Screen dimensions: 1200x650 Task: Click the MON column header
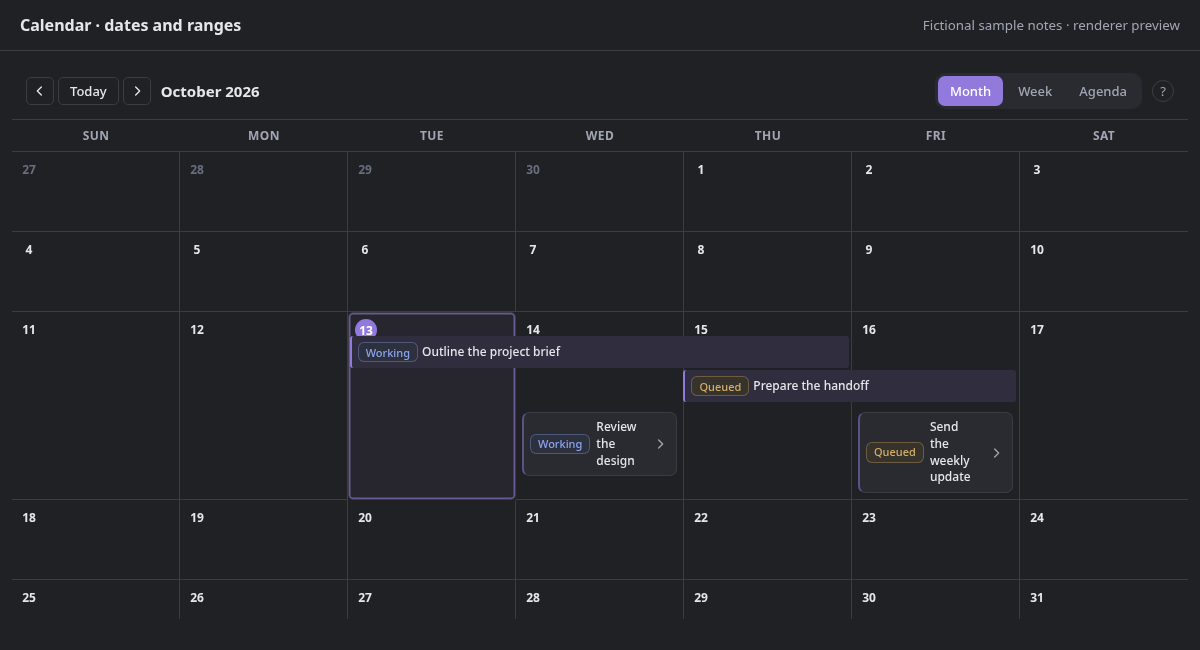pyautogui.click(x=264, y=136)
